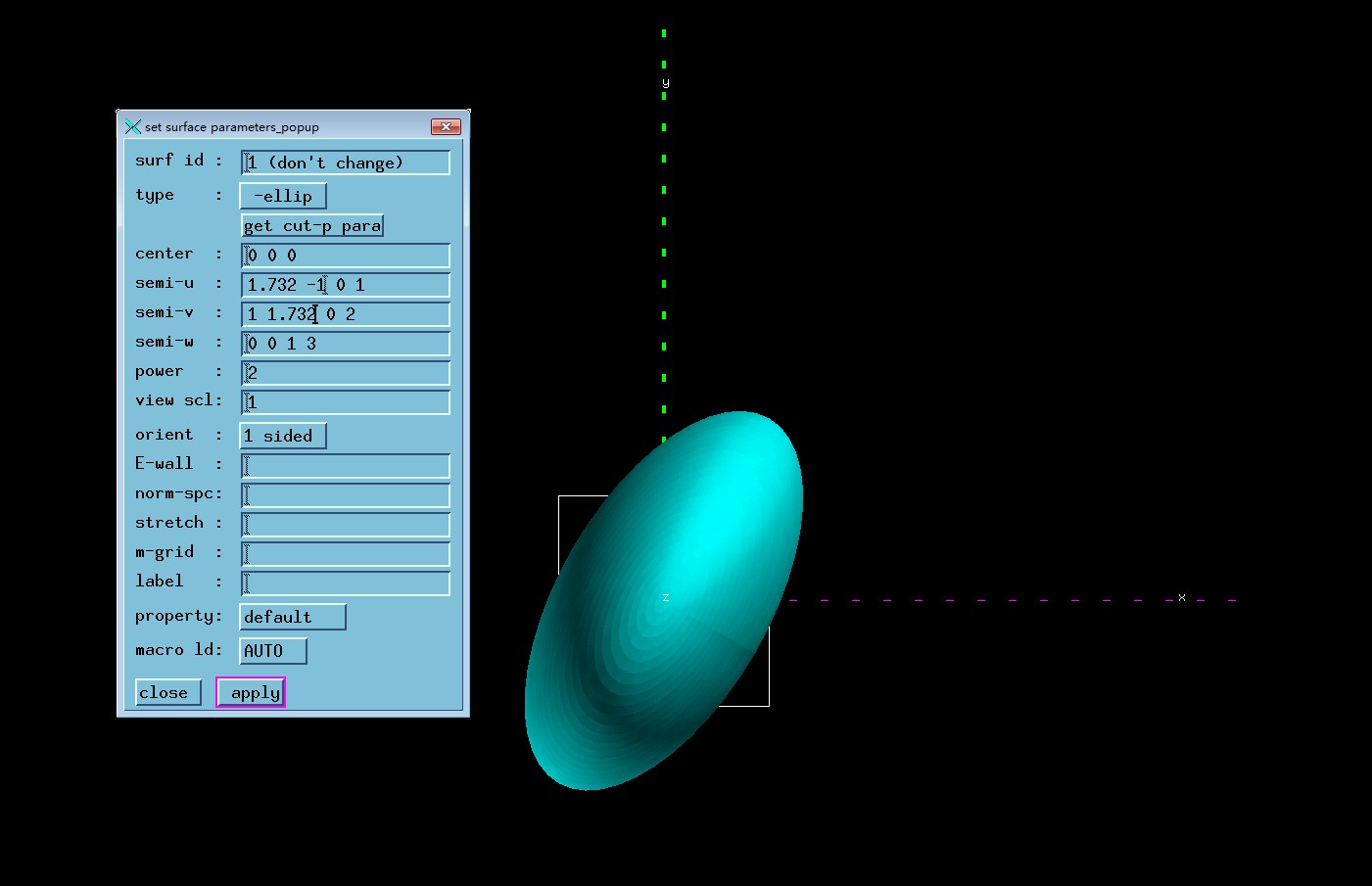Focus the semi-u vector field

346,285
